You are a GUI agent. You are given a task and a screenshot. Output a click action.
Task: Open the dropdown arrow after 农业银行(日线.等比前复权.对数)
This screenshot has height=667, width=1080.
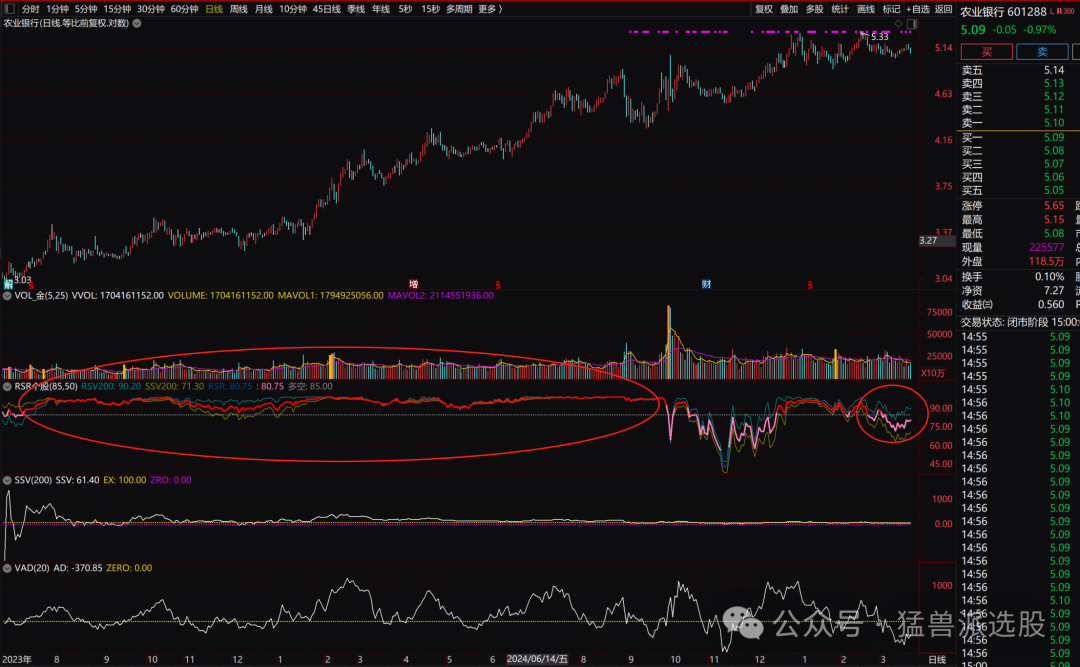[x=137, y=23]
